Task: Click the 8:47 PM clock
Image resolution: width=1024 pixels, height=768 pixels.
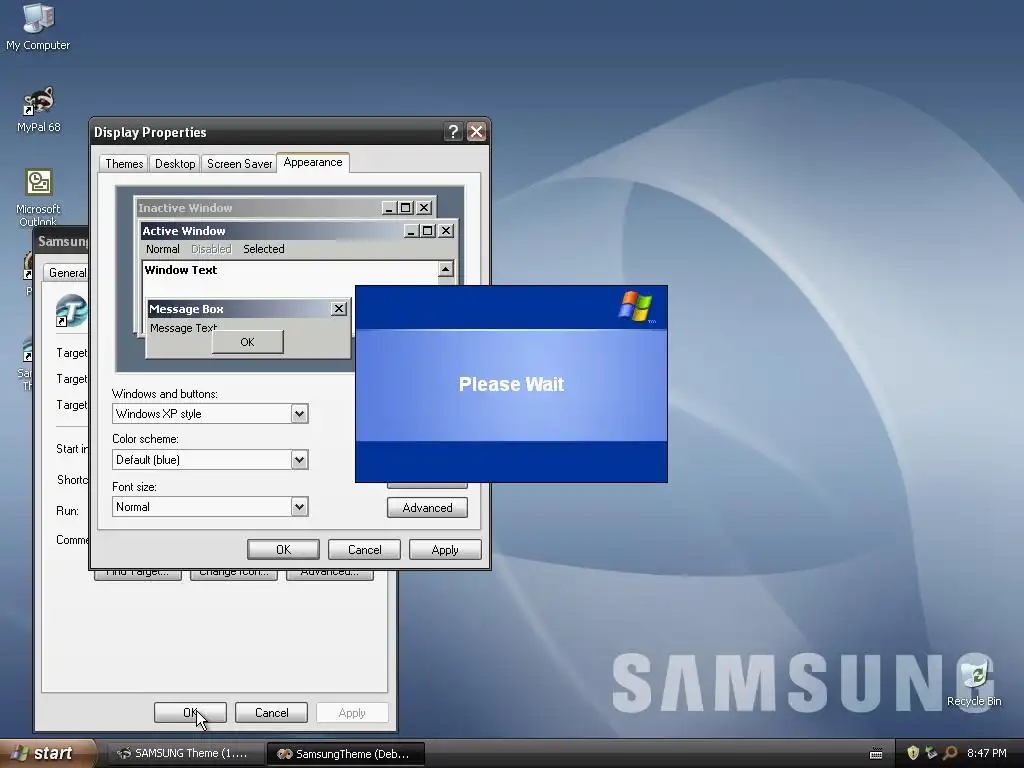Action: click(x=987, y=753)
